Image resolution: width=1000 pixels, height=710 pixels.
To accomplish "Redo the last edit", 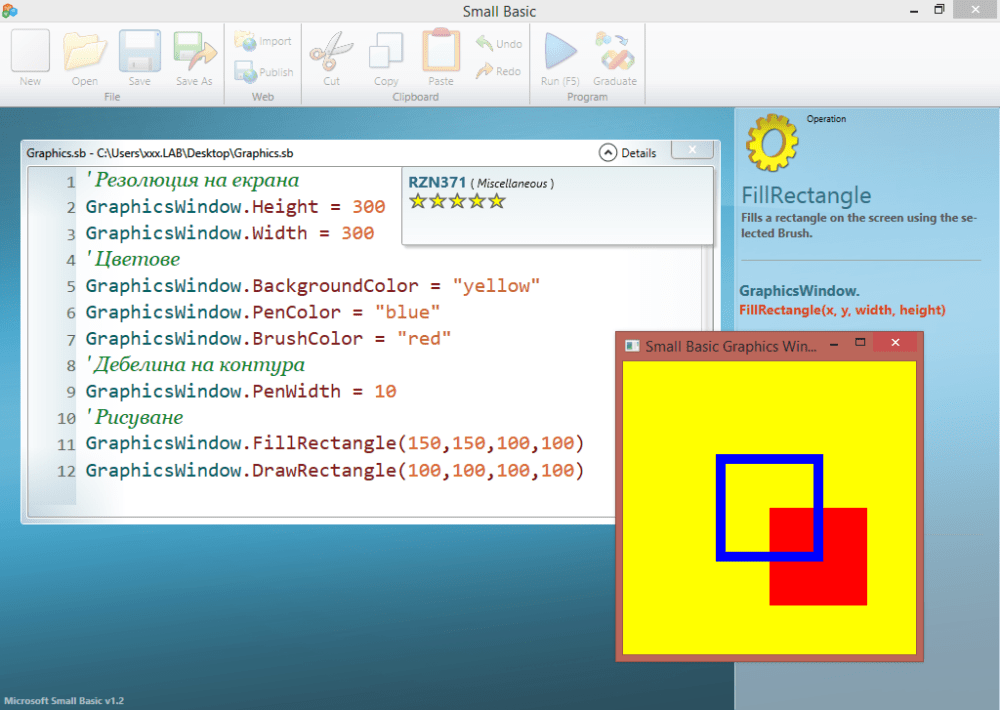I will tap(499, 71).
